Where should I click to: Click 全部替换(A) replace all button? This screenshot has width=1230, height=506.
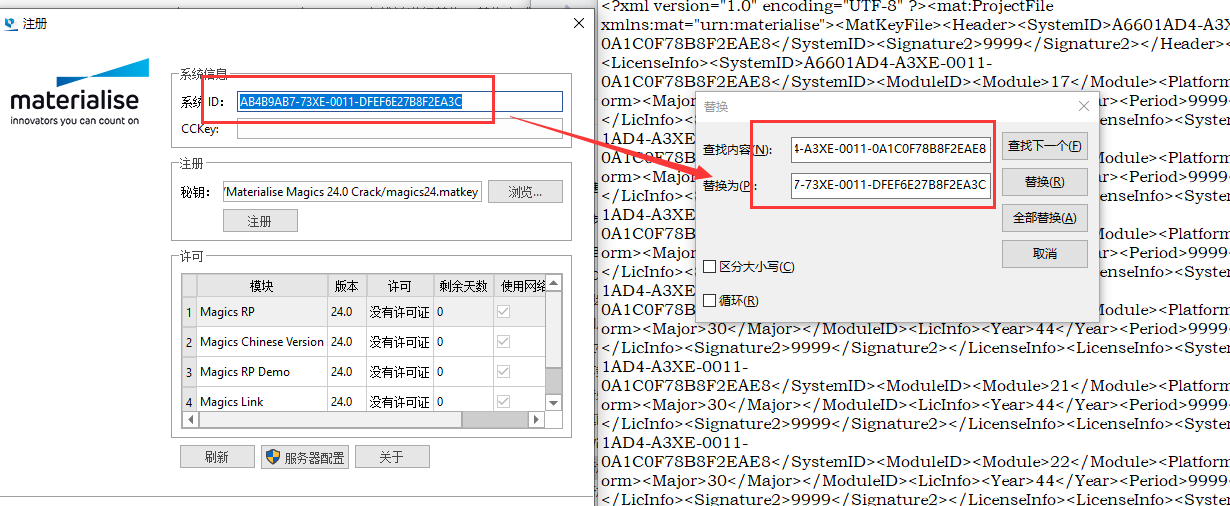pos(1045,218)
